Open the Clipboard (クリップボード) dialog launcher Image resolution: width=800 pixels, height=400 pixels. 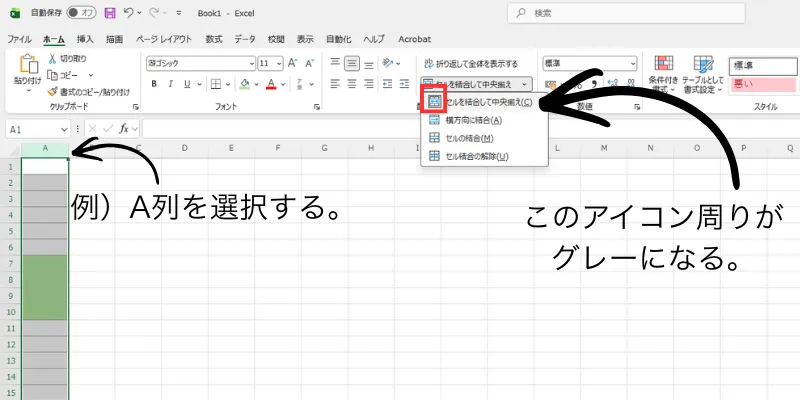[x=136, y=107]
